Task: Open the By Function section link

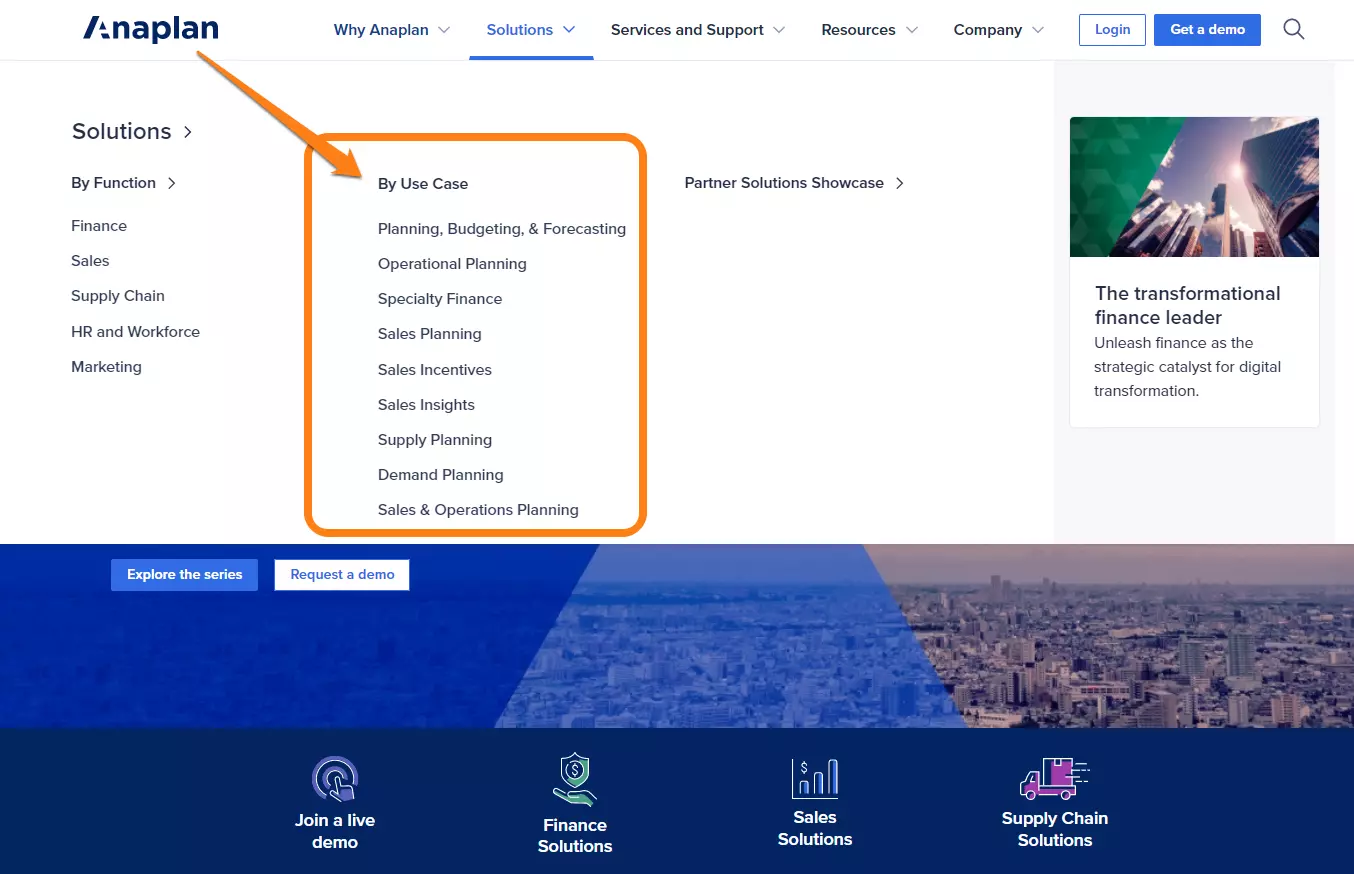Action: click(124, 183)
